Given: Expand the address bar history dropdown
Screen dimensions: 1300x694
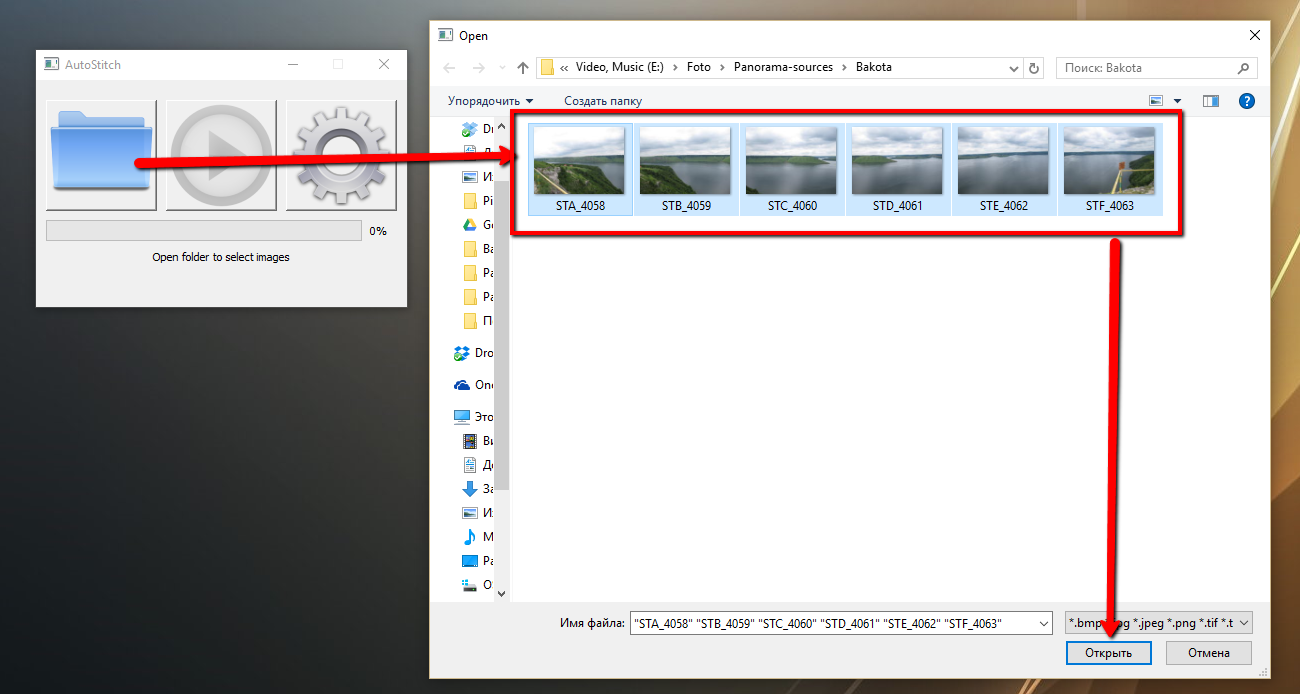Looking at the screenshot, I should (1014, 68).
